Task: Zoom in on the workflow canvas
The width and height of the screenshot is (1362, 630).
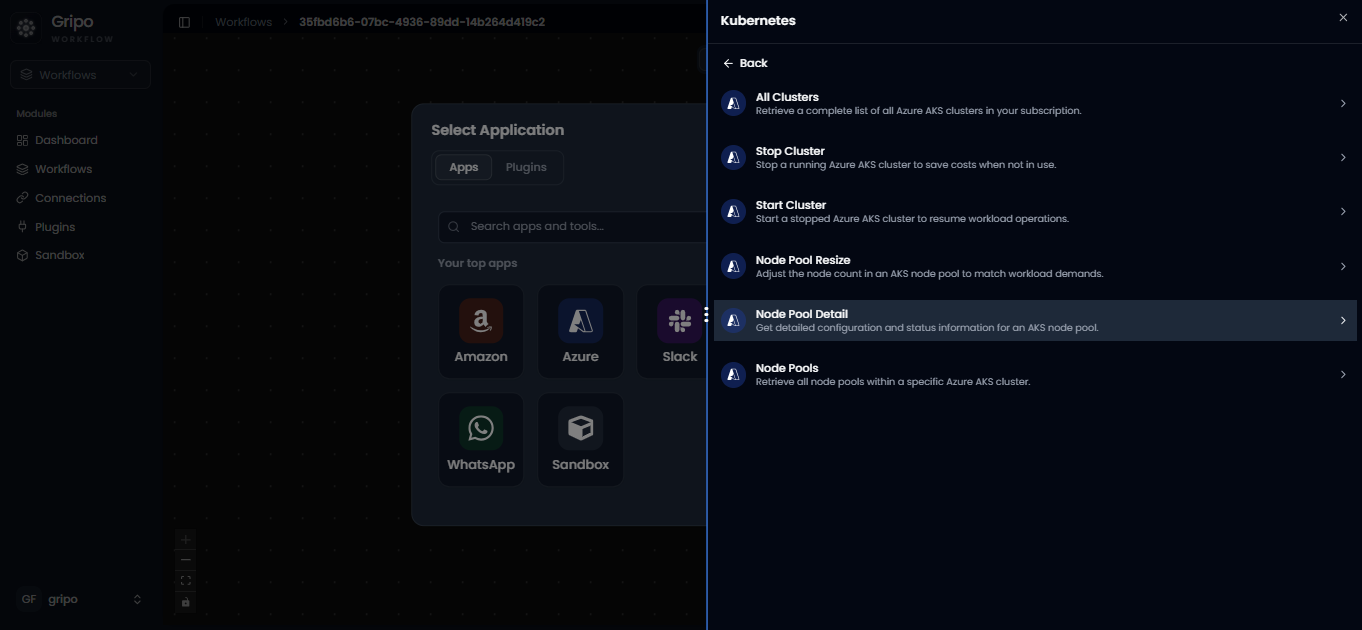Action: pos(185,539)
